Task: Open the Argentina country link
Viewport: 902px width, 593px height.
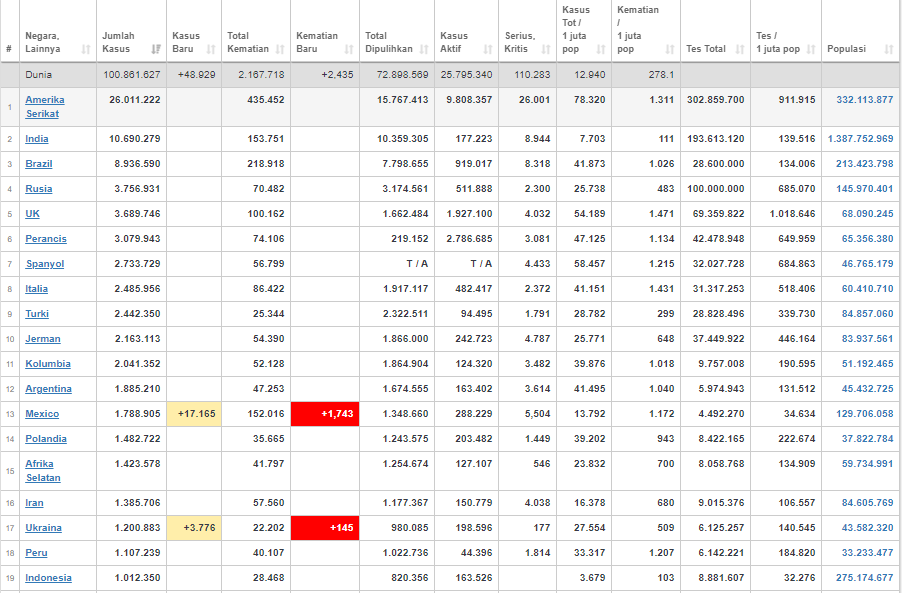Action: 48,389
